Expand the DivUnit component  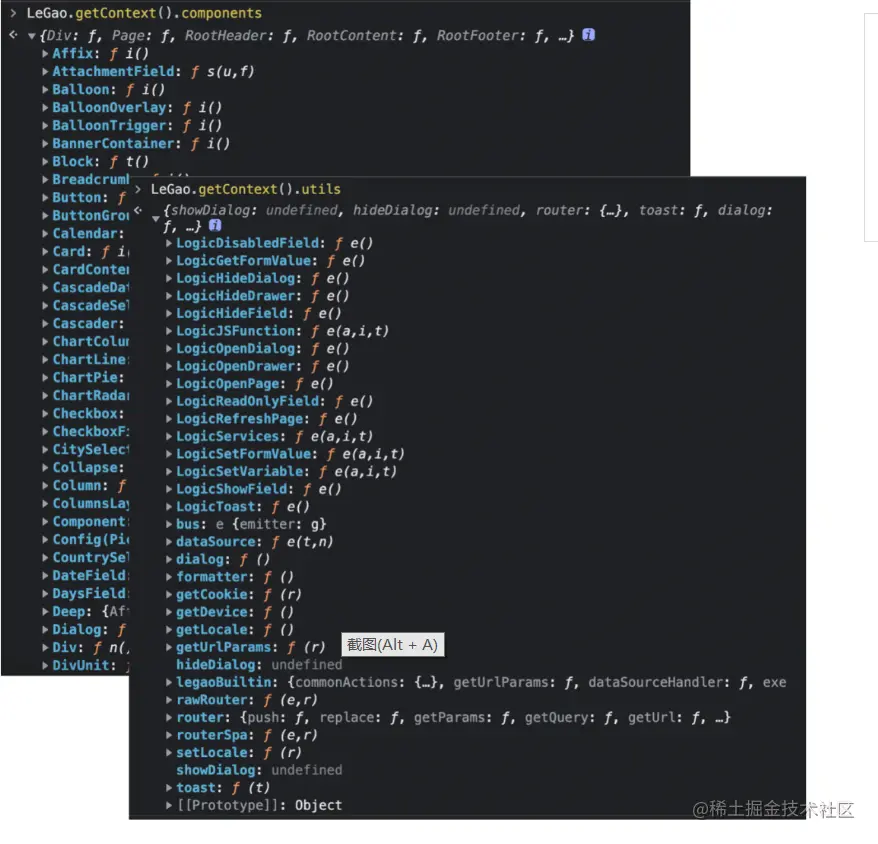click(x=45, y=665)
